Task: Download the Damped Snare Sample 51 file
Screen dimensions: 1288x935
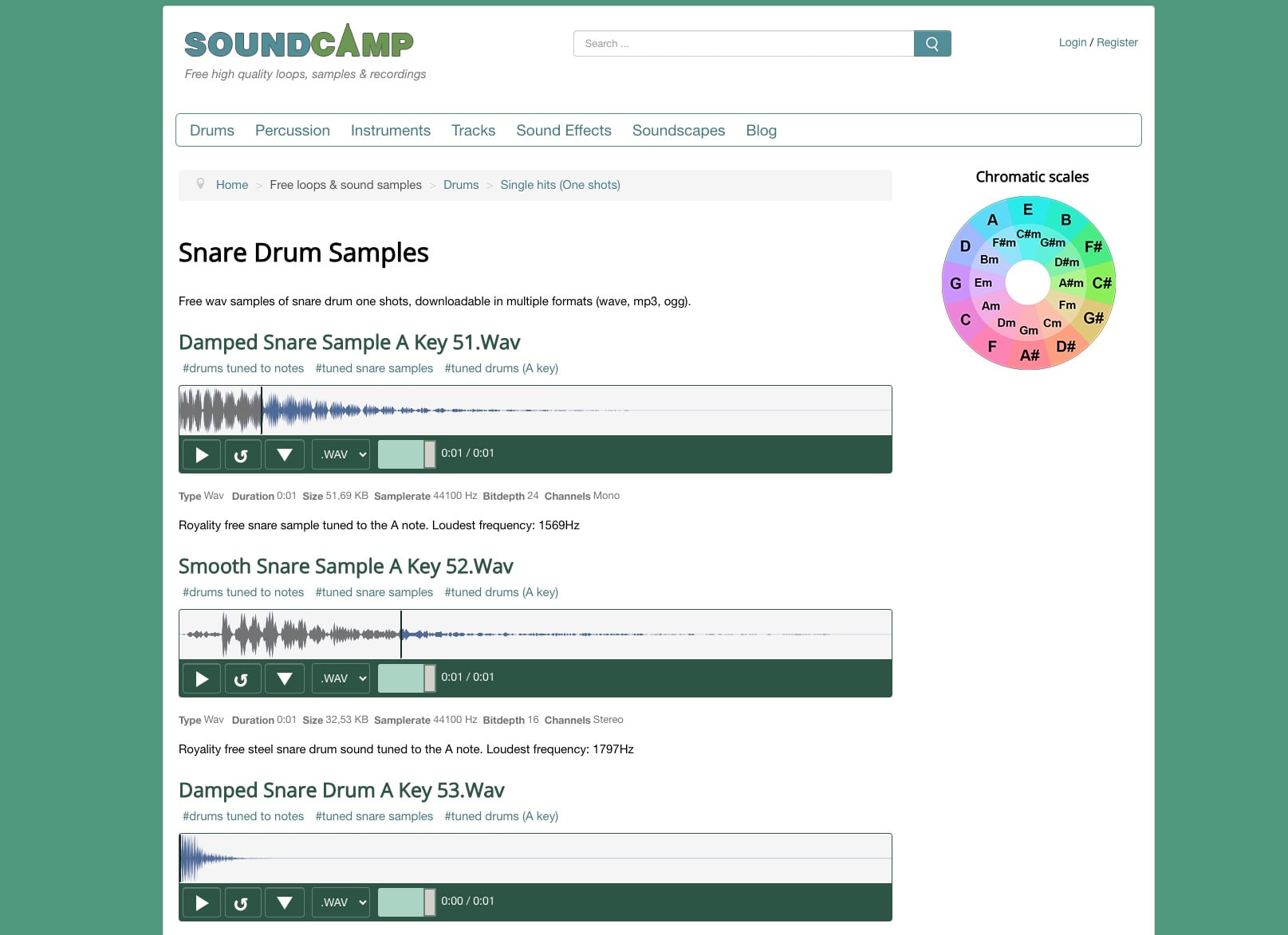Action: 284,454
